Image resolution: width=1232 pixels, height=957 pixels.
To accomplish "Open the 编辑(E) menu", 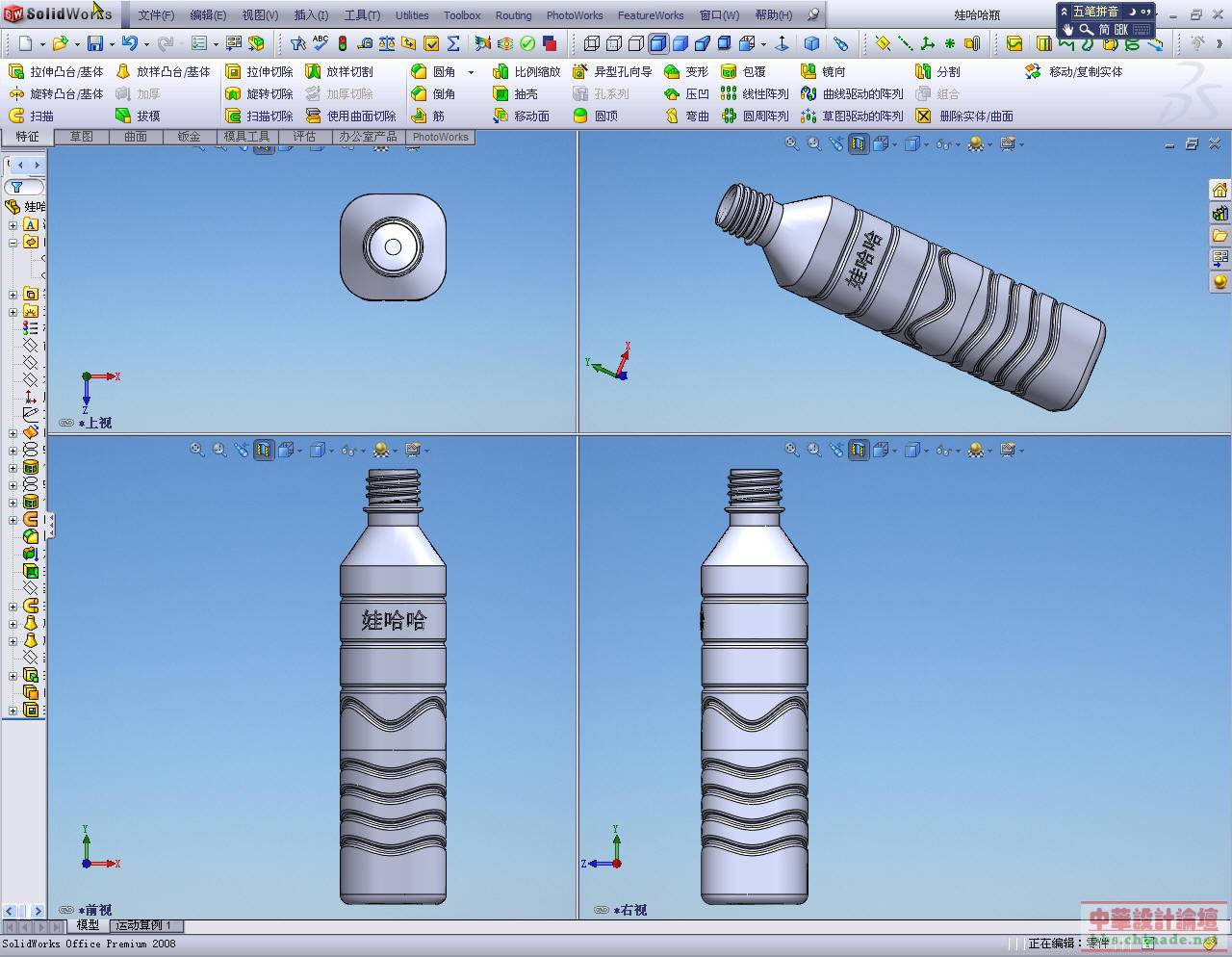I will (208, 15).
